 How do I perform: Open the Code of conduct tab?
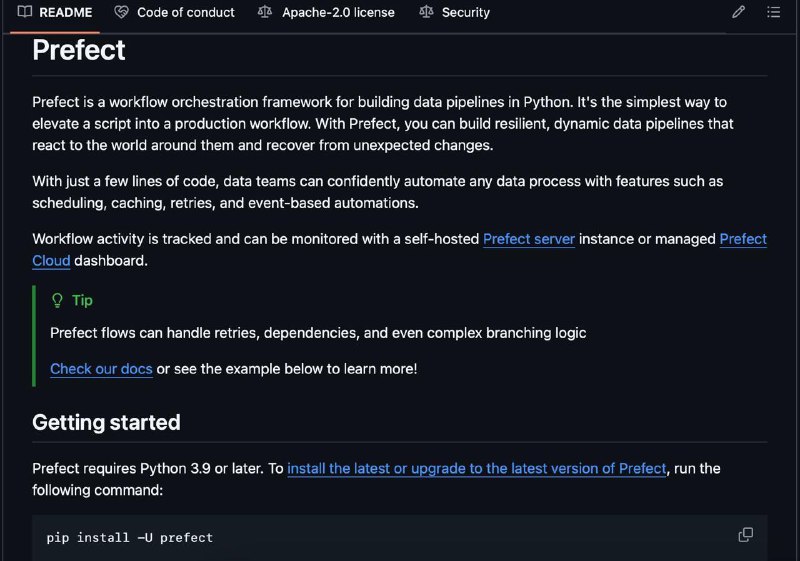[174, 12]
